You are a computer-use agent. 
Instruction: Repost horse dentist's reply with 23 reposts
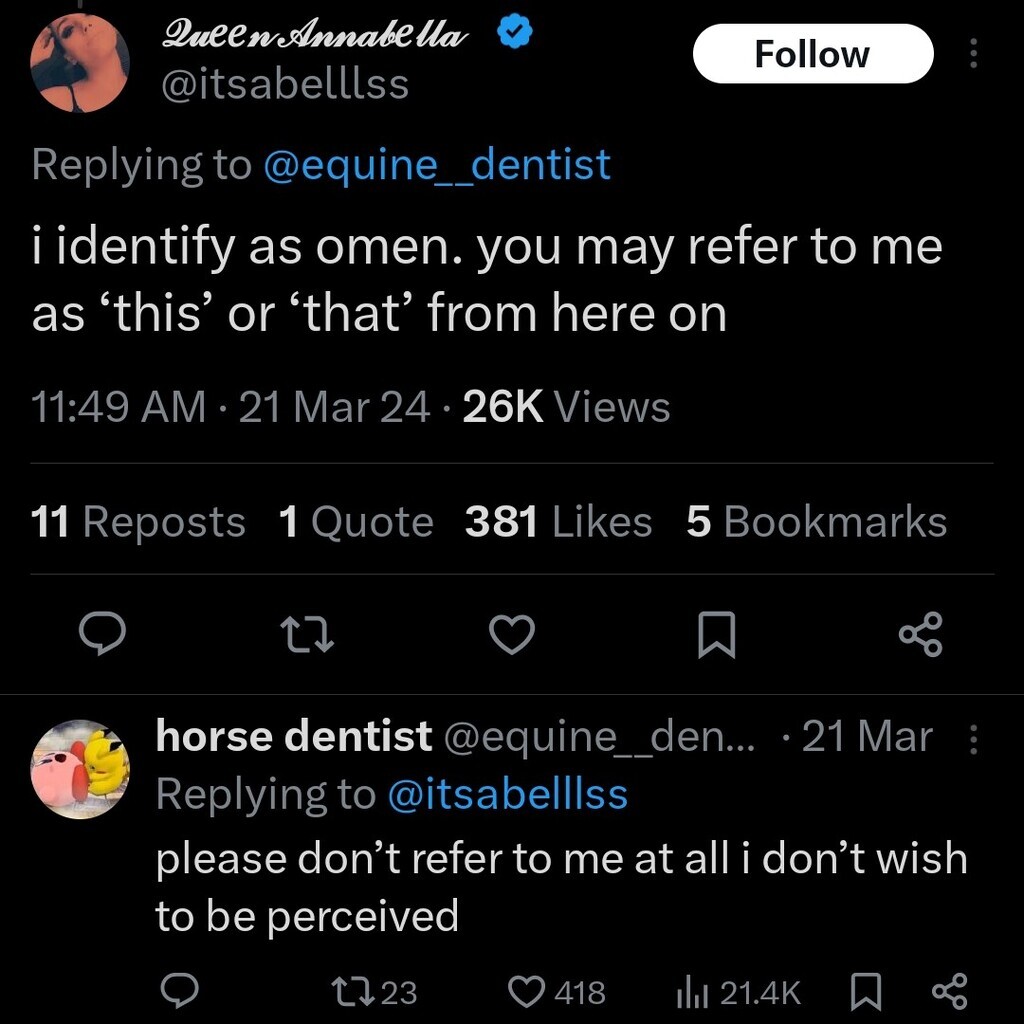(x=374, y=991)
